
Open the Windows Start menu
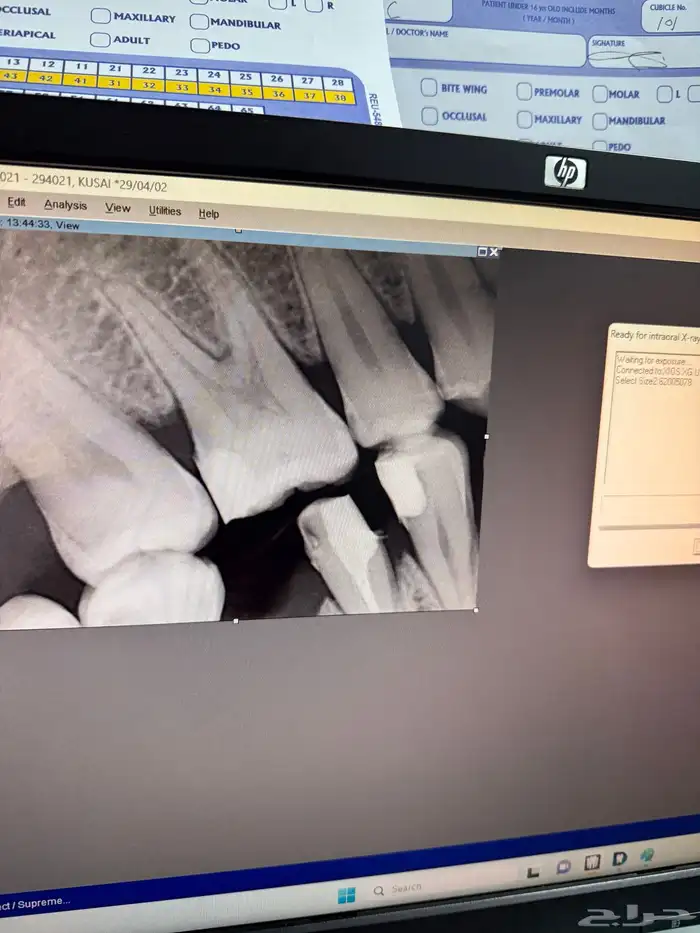pyautogui.click(x=346, y=895)
